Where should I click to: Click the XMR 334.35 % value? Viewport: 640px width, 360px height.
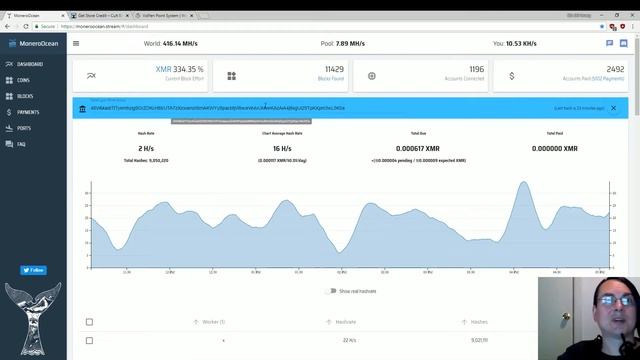[x=180, y=69]
